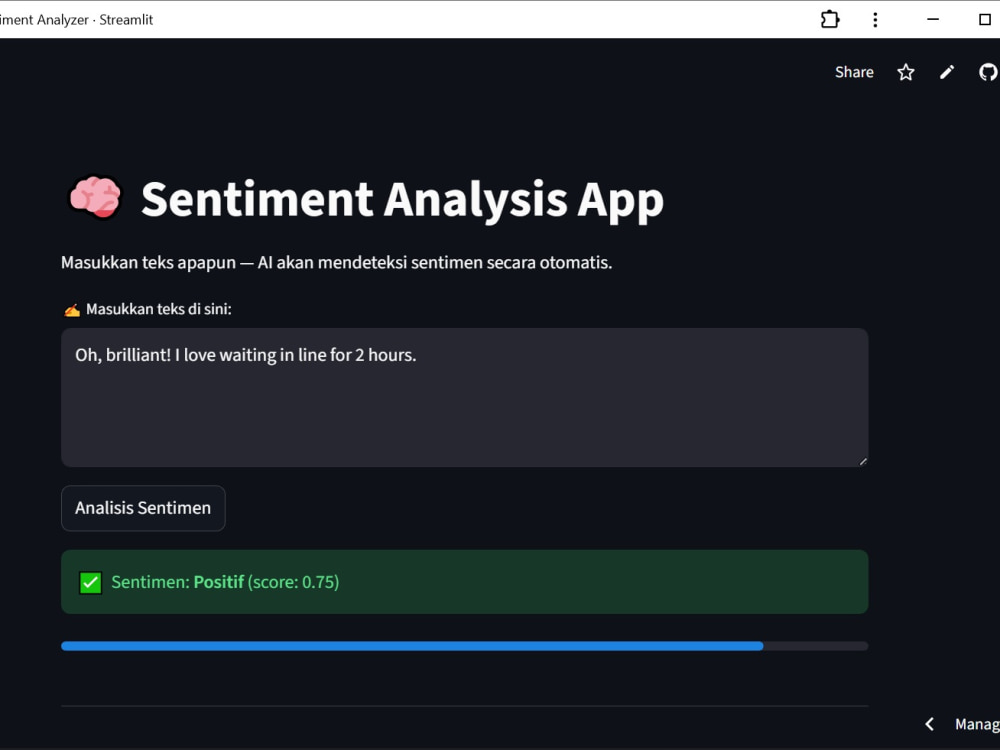Star the app with the favorite icon
The height and width of the screenshot is (750, 1000).
(x=906, y=72)
